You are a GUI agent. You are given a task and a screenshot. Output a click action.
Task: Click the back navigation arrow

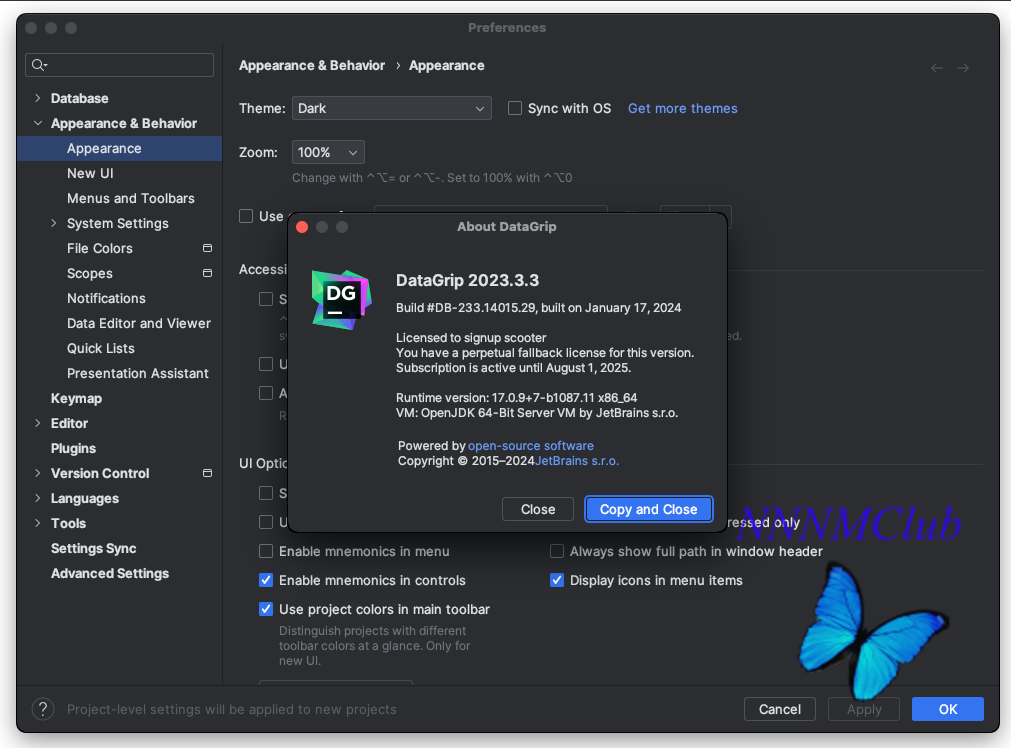pos(937,68)
